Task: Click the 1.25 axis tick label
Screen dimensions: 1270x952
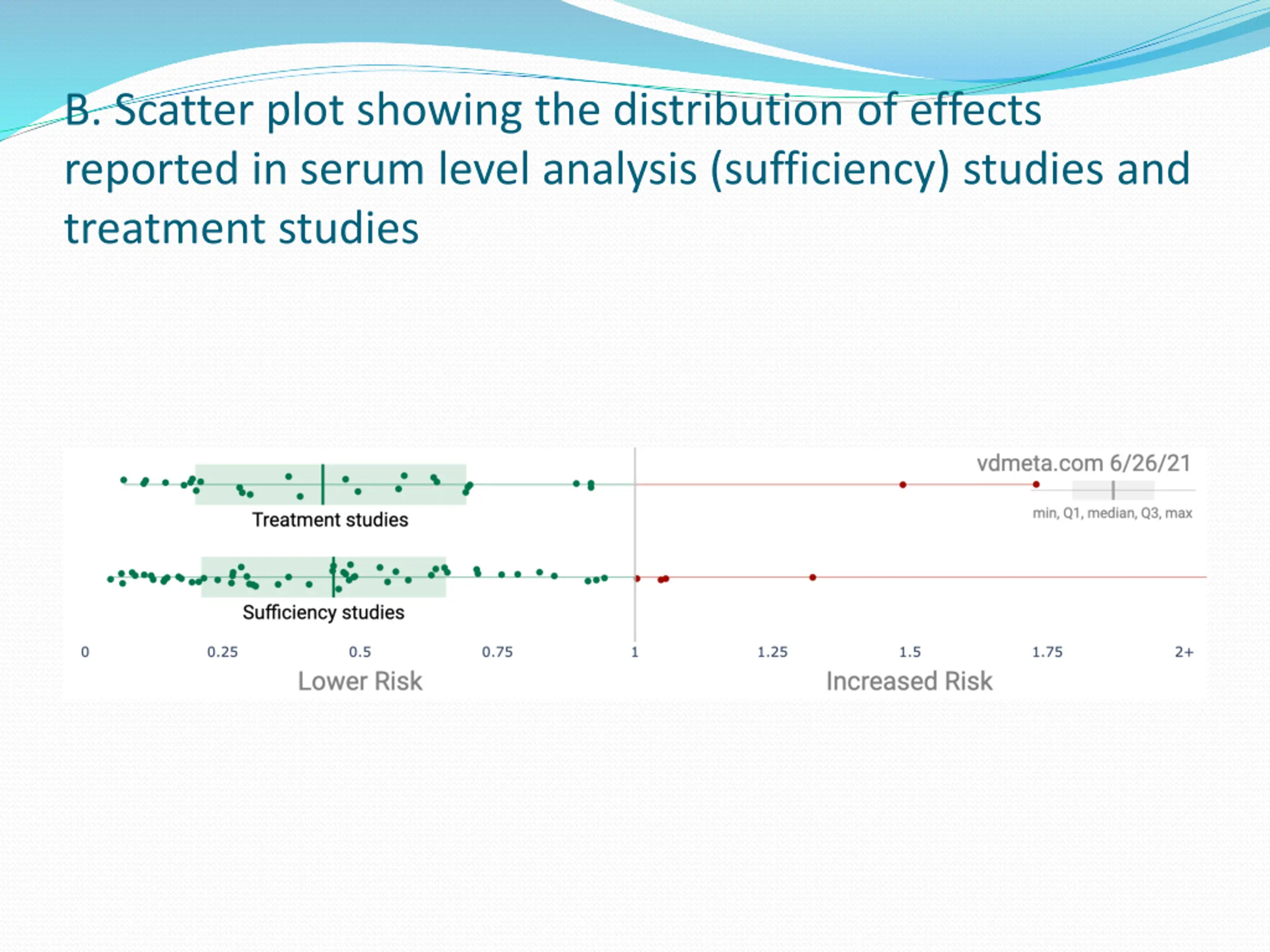Action: point(772,652)
